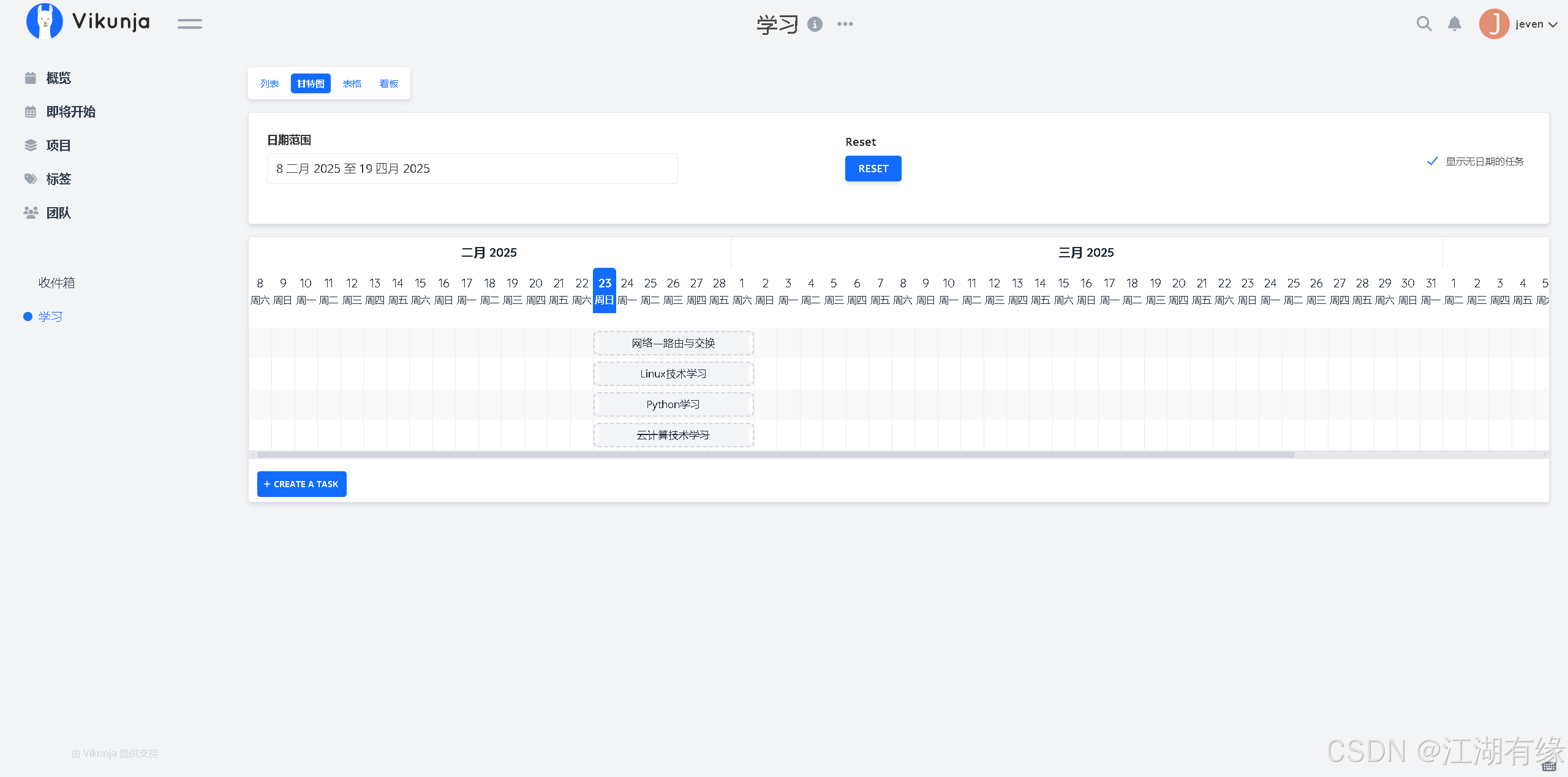Click the scrollbar right arrow
Viewport: 1568px width, 777px height.
(1545, 455)
